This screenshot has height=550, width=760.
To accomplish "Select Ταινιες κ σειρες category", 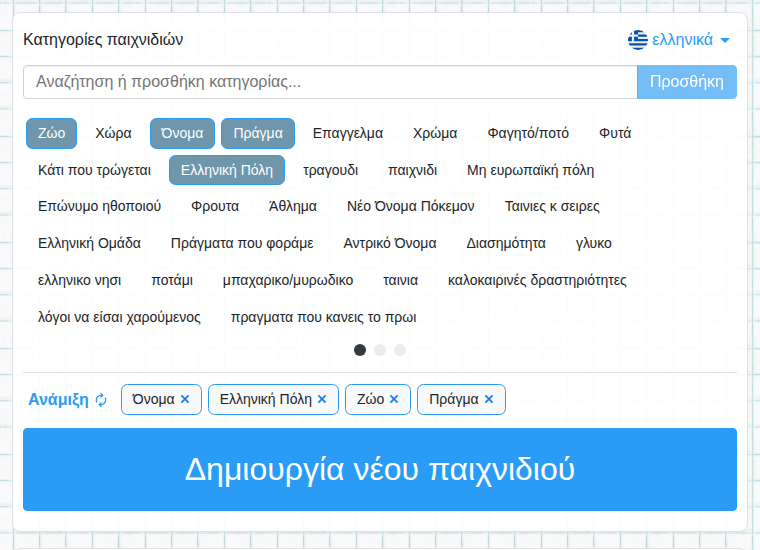I will pos(552,206).
